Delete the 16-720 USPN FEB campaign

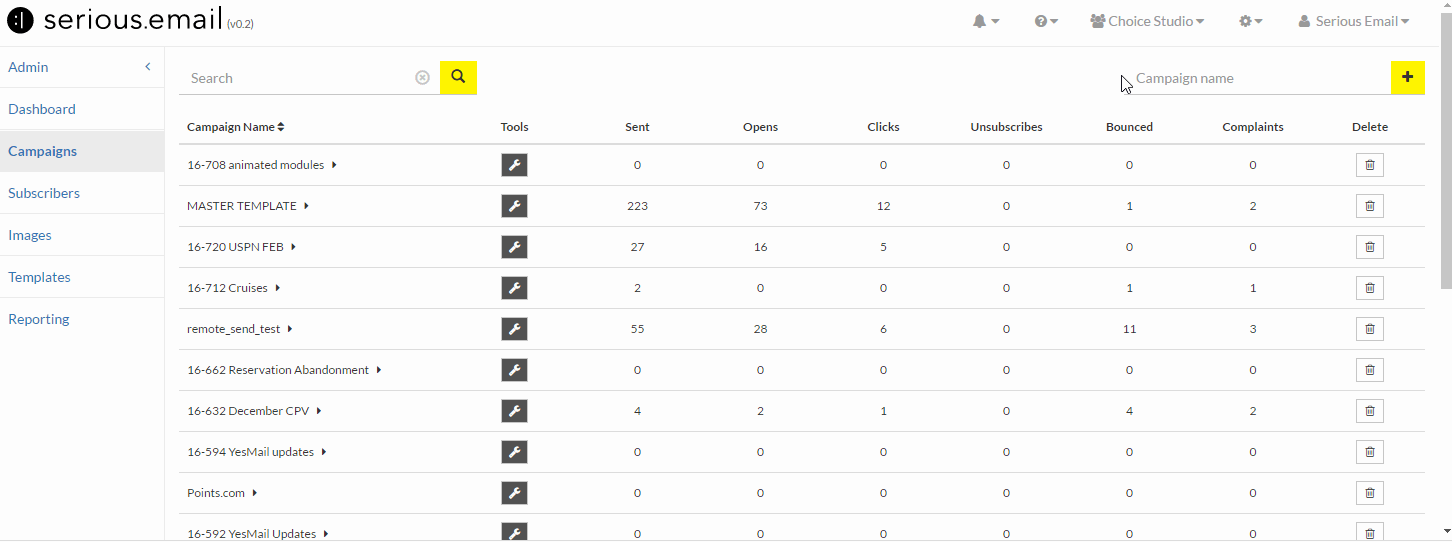click(1370, 247)
